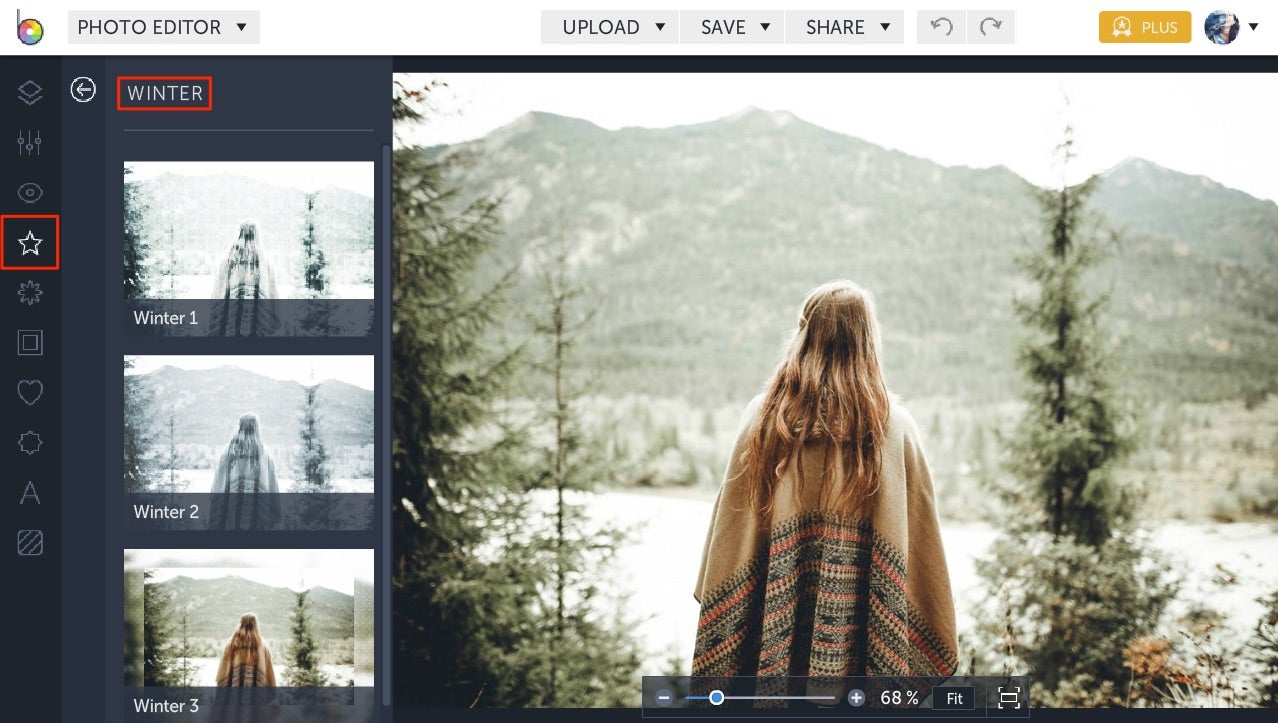
Task: Select the Frames tool icon
Action: pyautogui.click(x=30, y=342)
